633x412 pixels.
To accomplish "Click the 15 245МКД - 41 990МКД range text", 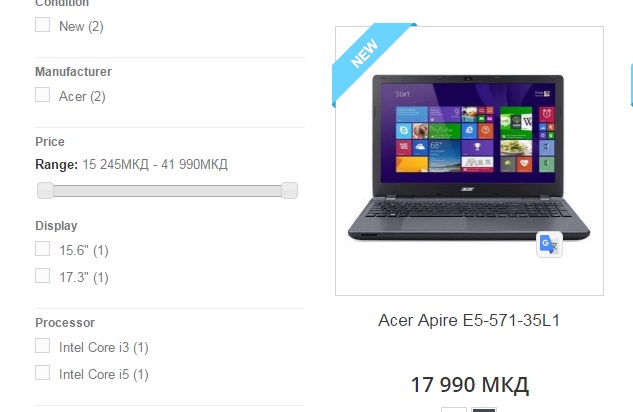I will (155, 165).
